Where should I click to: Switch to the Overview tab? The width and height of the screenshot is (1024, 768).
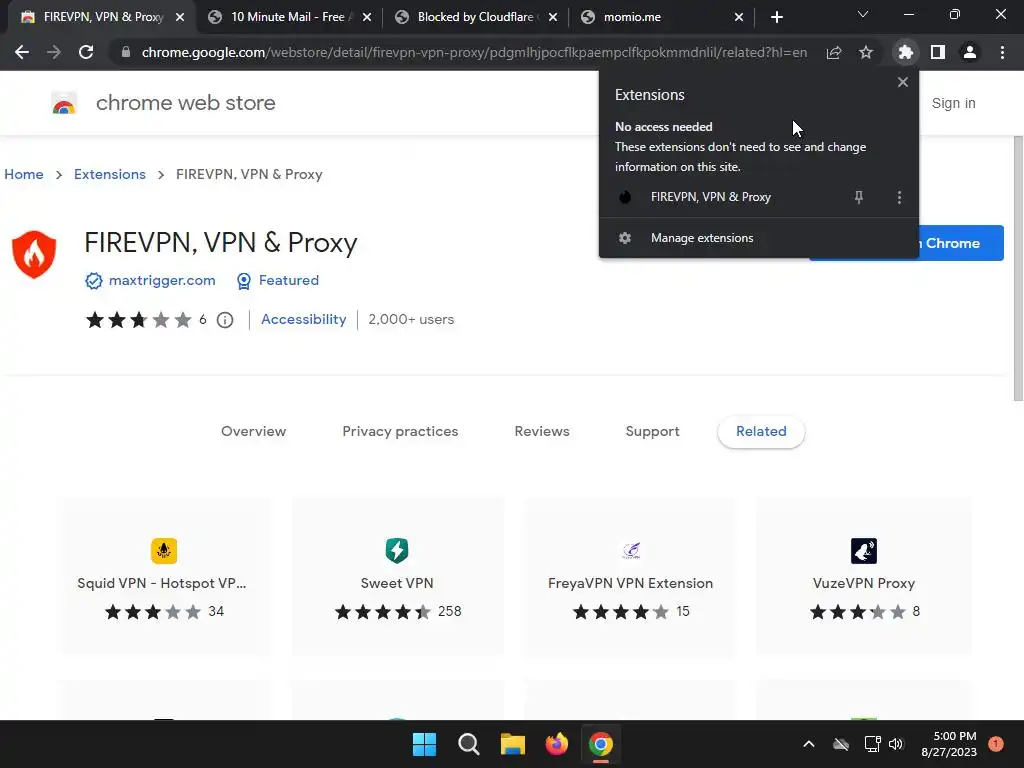pyautogui.click(x=253, y=432)
